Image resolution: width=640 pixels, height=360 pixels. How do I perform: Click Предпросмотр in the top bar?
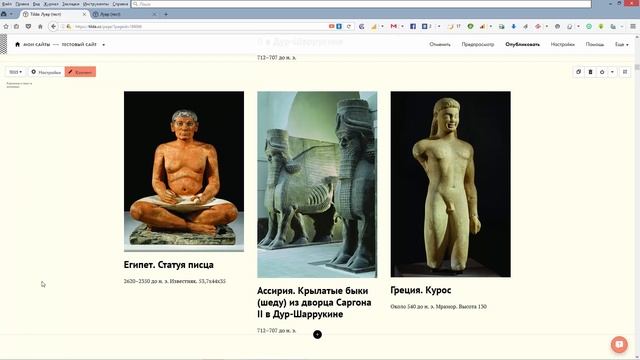tap(478, 44)
